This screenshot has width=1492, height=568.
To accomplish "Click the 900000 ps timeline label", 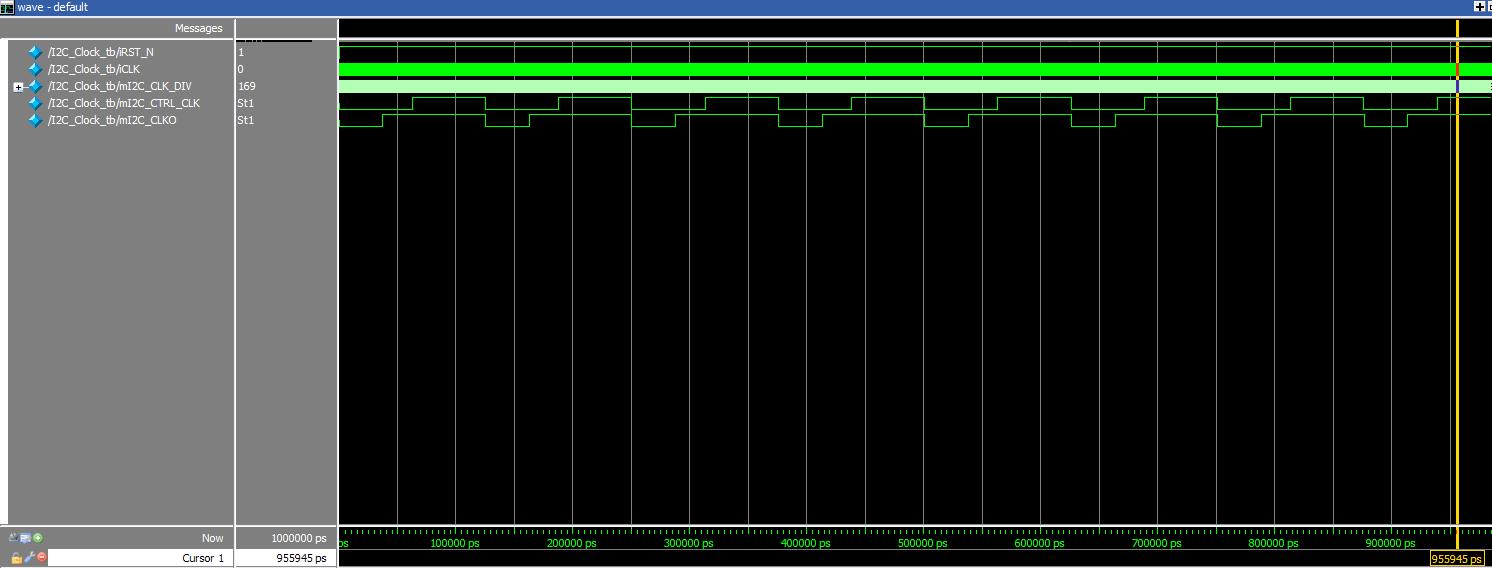I will click(1391, 543).
